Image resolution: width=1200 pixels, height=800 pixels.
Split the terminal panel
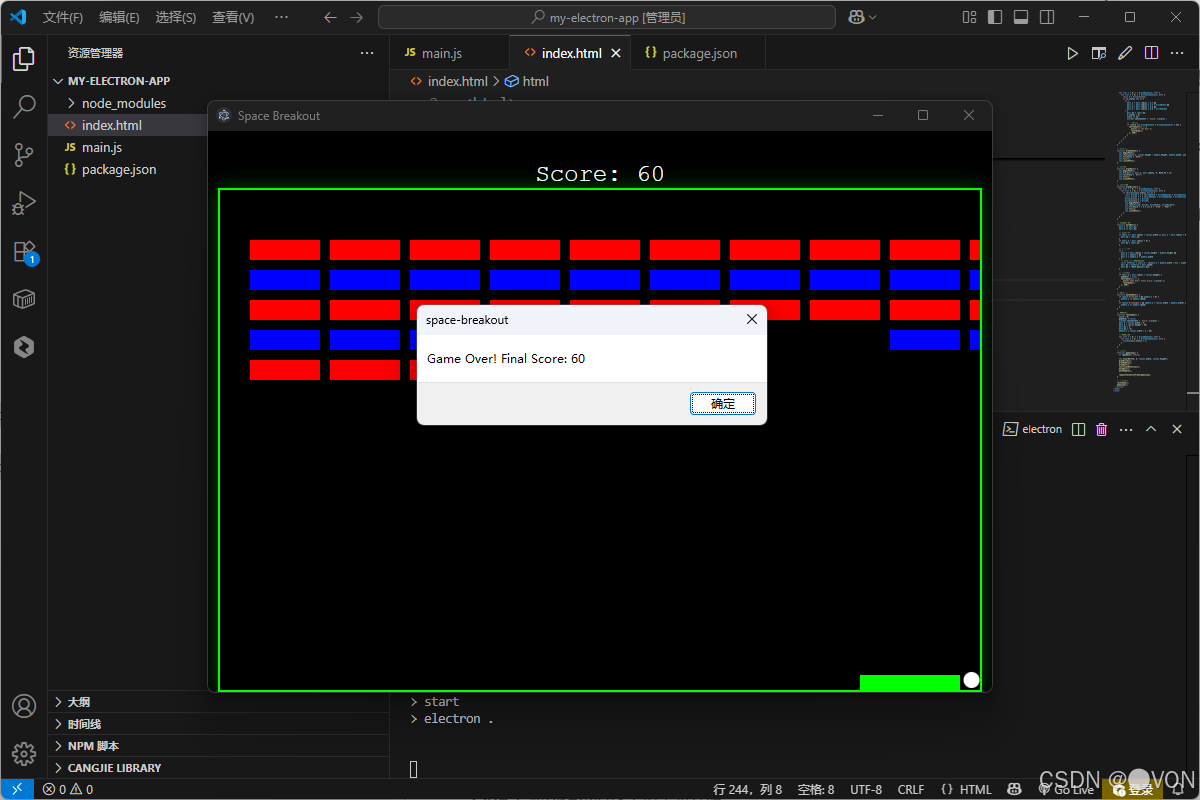pyautogui.click(x=1078, y=429)
